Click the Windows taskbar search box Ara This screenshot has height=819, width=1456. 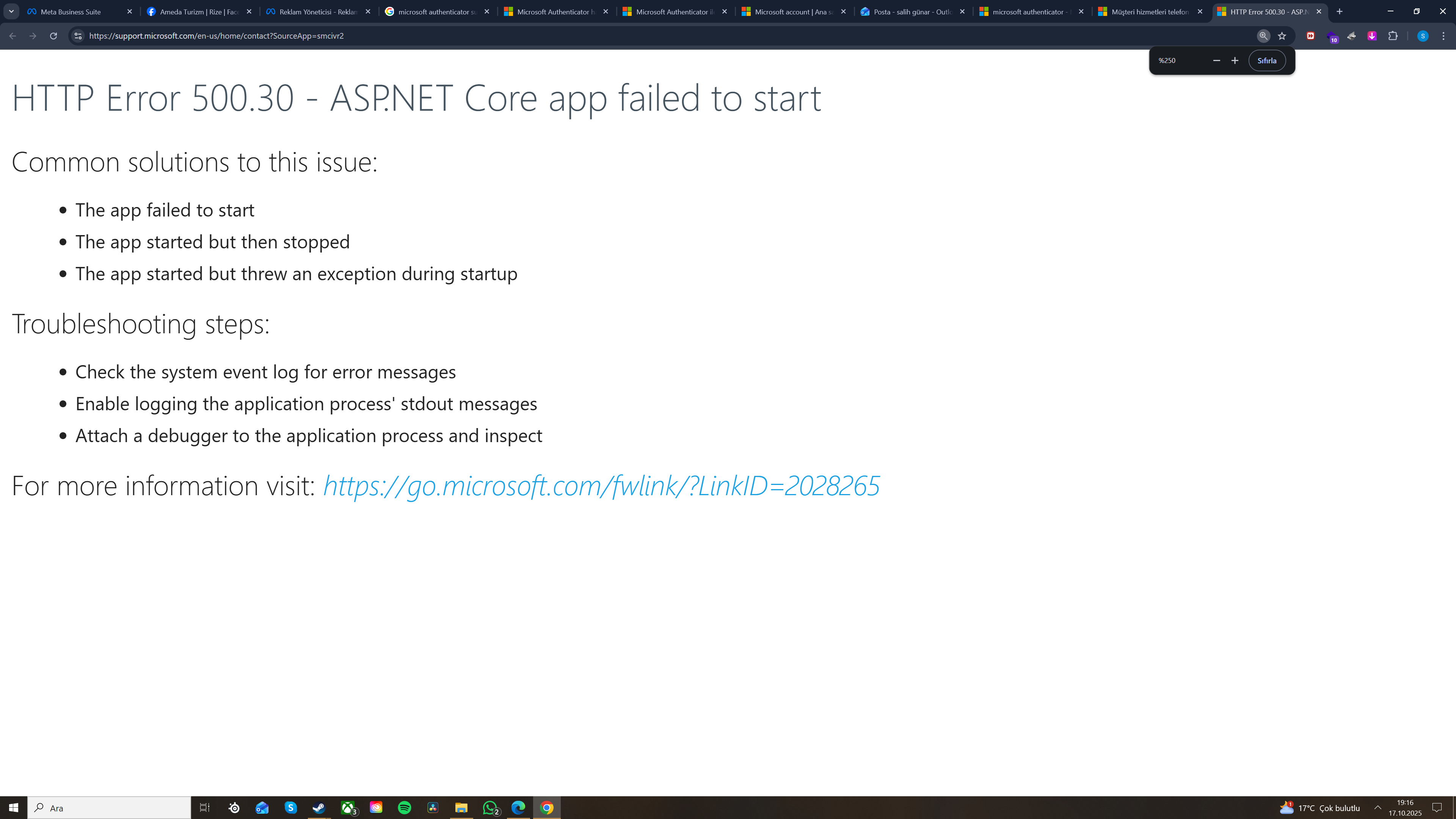click(x=110, y=808)
